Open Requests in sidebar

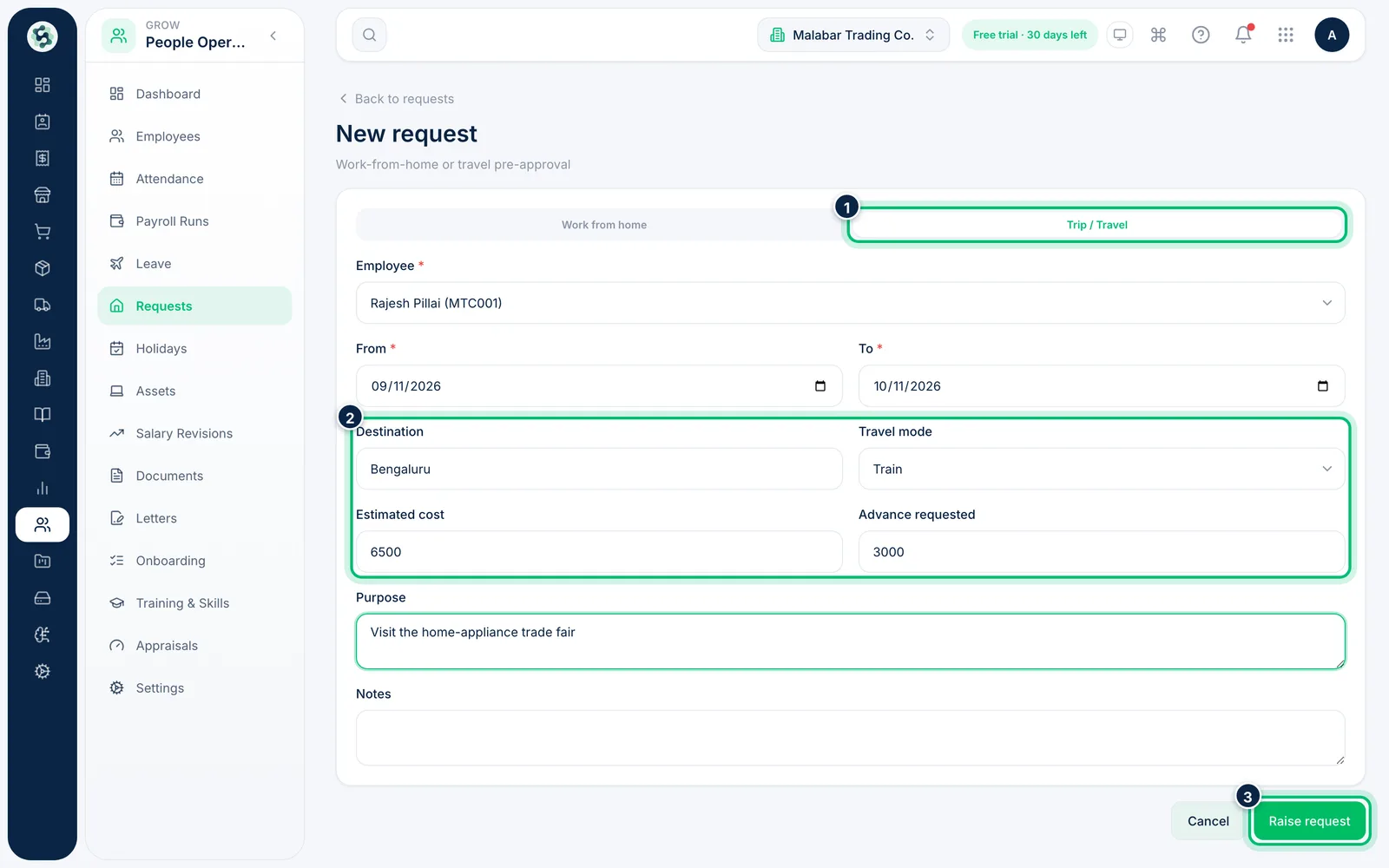(194, 306)
